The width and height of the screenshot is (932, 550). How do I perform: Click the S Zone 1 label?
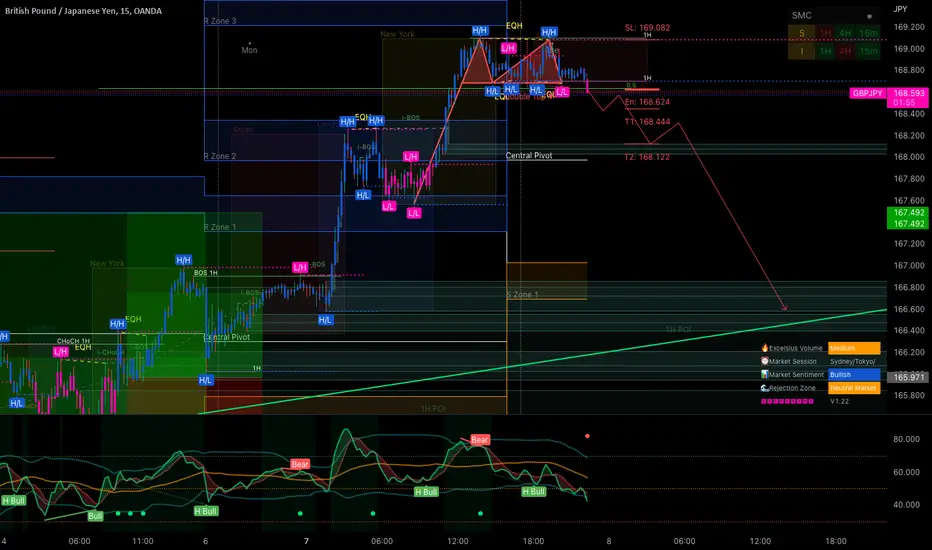[x=522, y=295]
